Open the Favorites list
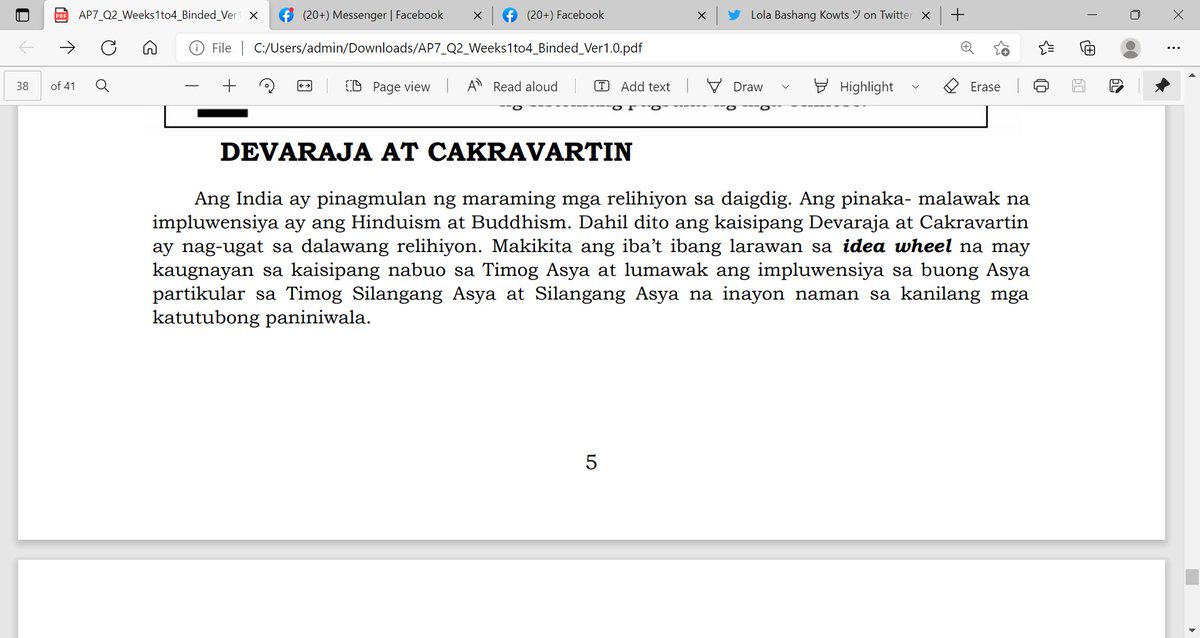The width and height of the screenshot is (1200, 638). pos(1046,47)
